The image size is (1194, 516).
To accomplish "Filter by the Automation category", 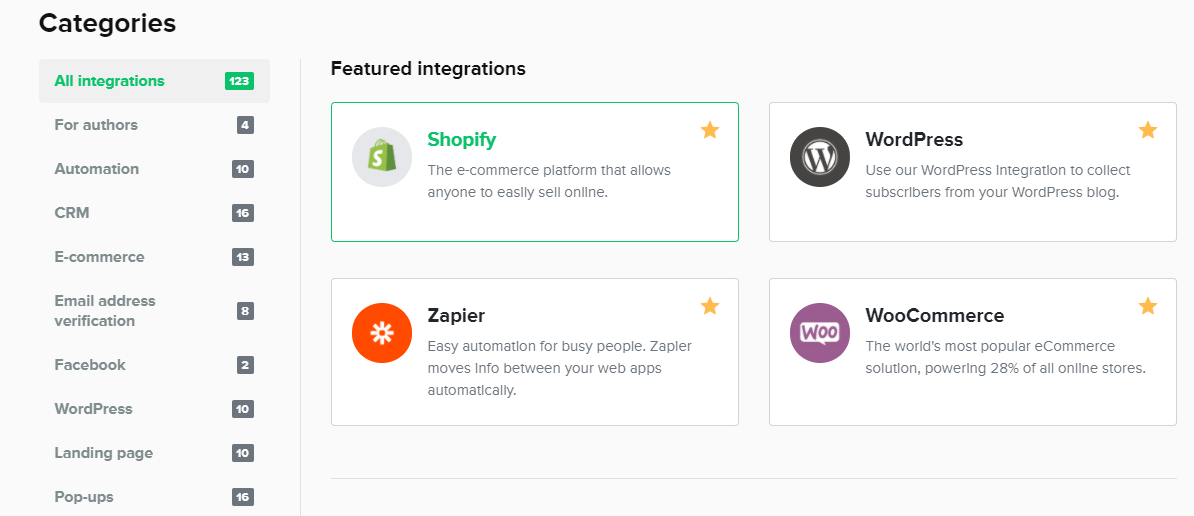I will [97, 169].
